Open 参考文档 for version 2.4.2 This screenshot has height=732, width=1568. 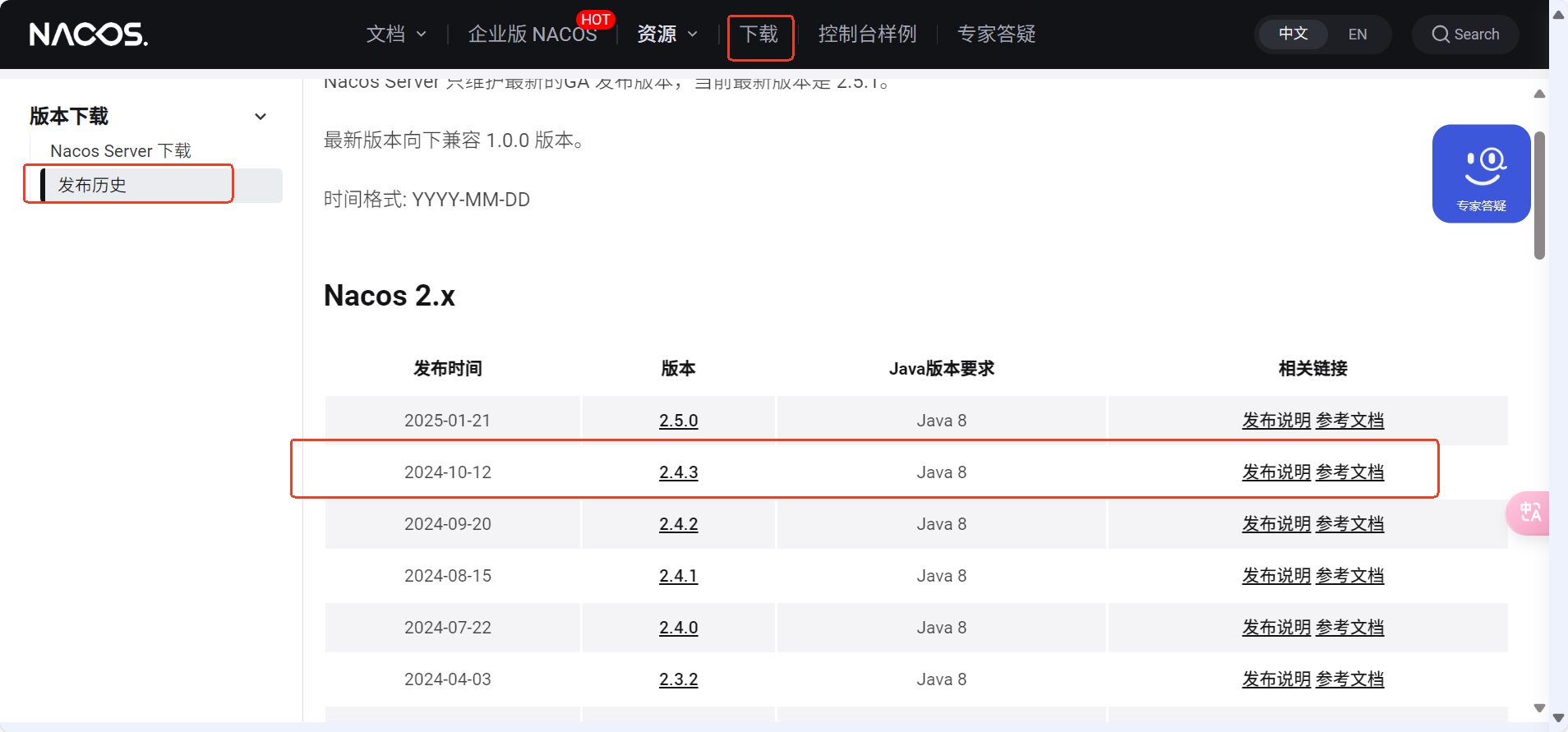[x=1349, y=524]
